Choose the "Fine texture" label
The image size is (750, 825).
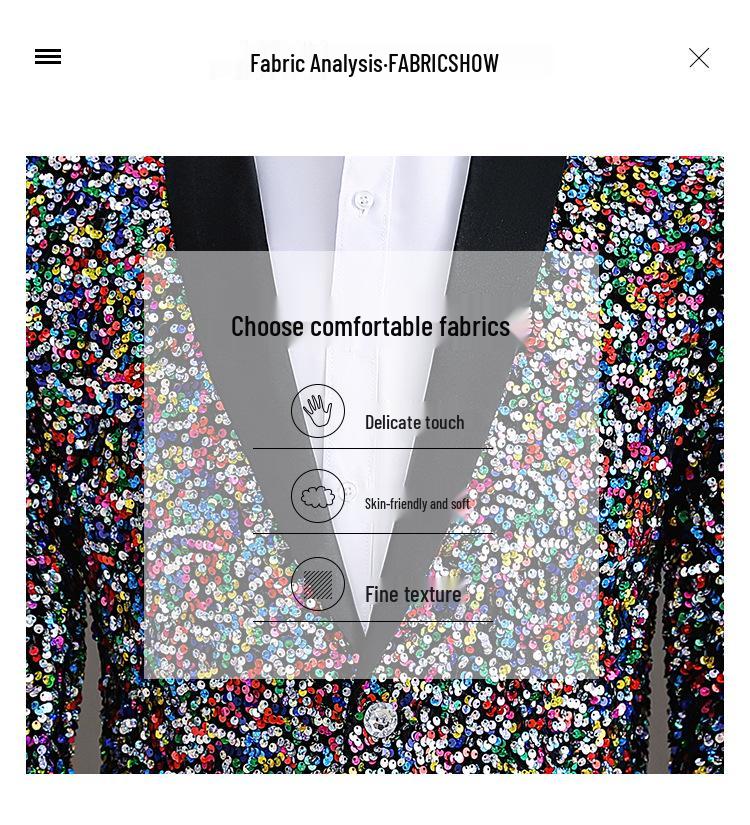point(413,595)
